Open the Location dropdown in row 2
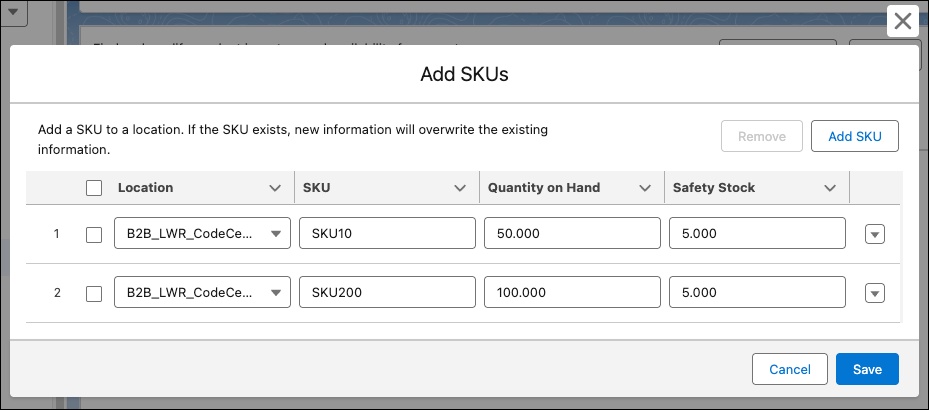The width and height of the screenshot is (929, 410). [x=202, y=292]
